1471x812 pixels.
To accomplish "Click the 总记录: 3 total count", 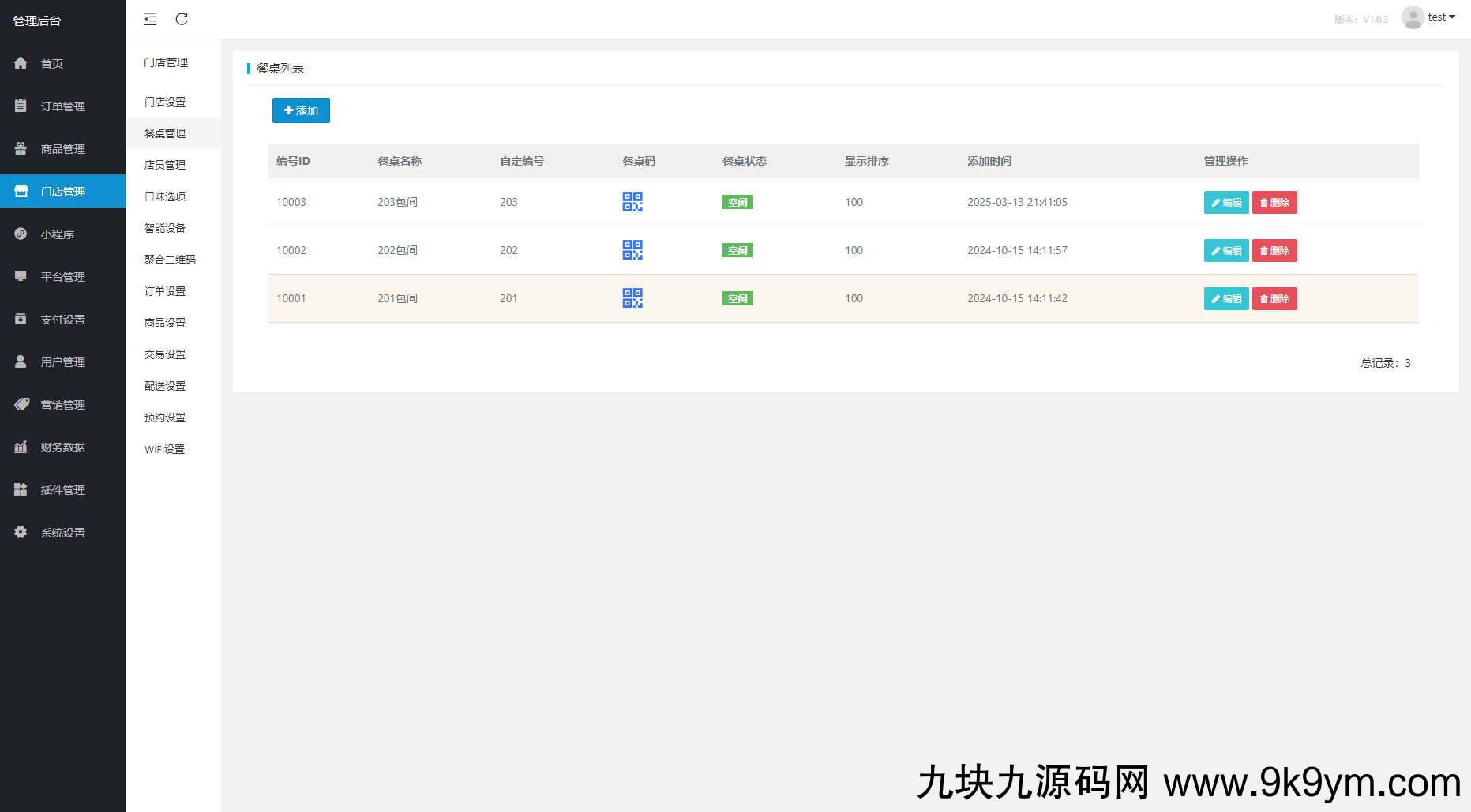I will tap(1385, 363).
